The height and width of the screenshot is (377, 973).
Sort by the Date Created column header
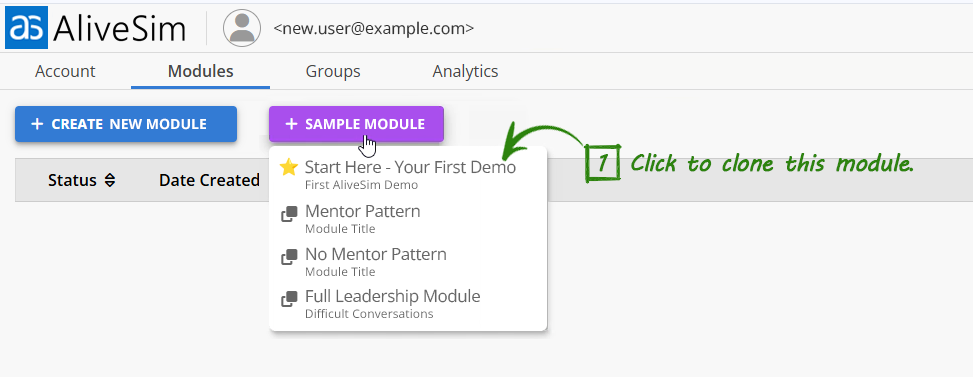[209, 180]
